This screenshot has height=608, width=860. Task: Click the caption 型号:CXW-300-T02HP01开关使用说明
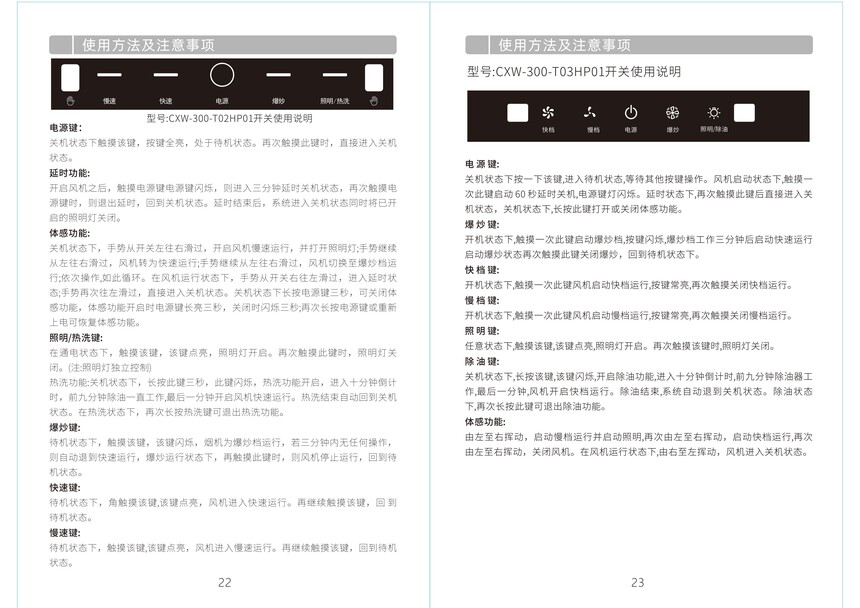(x=229, y=118)
